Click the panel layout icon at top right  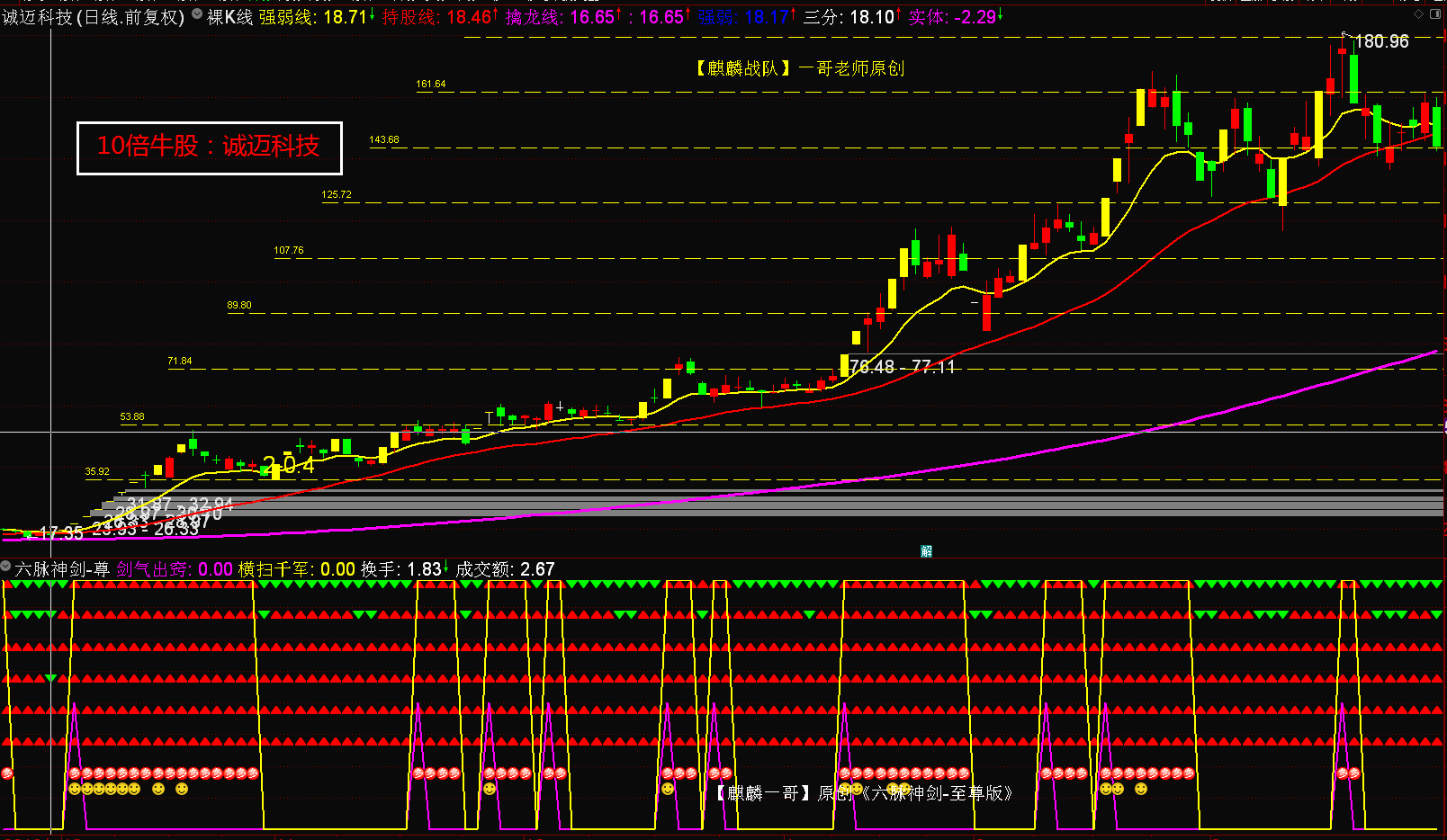(1437, 14)
